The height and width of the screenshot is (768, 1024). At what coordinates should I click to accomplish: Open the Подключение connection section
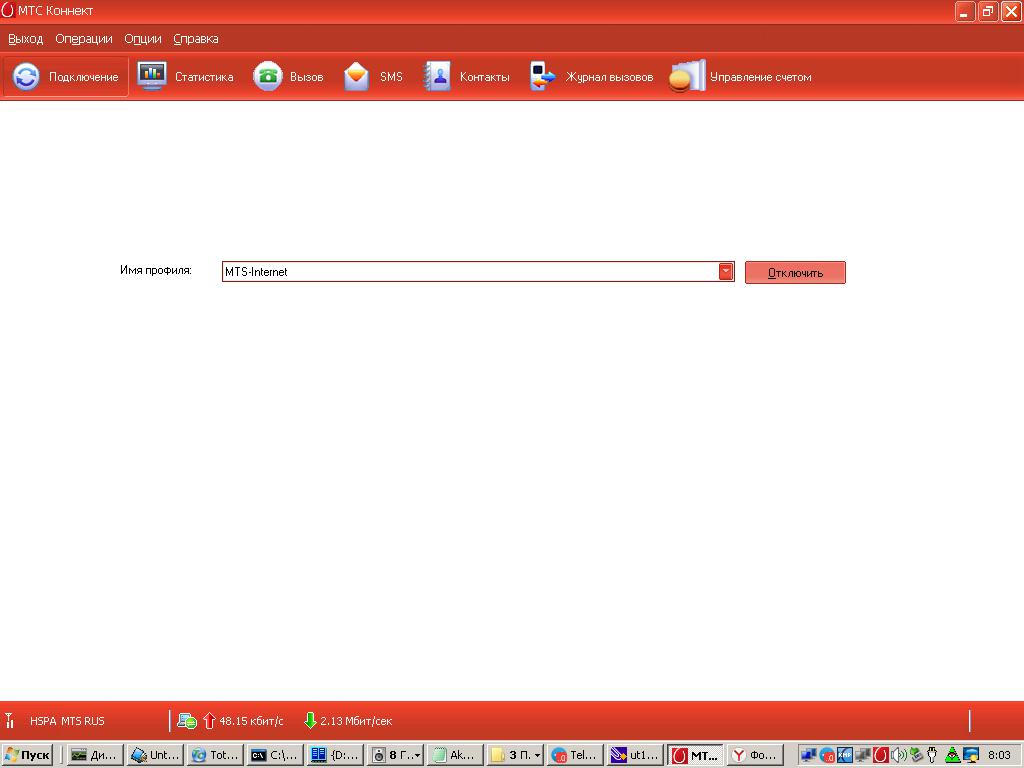(x=66, y=77)
